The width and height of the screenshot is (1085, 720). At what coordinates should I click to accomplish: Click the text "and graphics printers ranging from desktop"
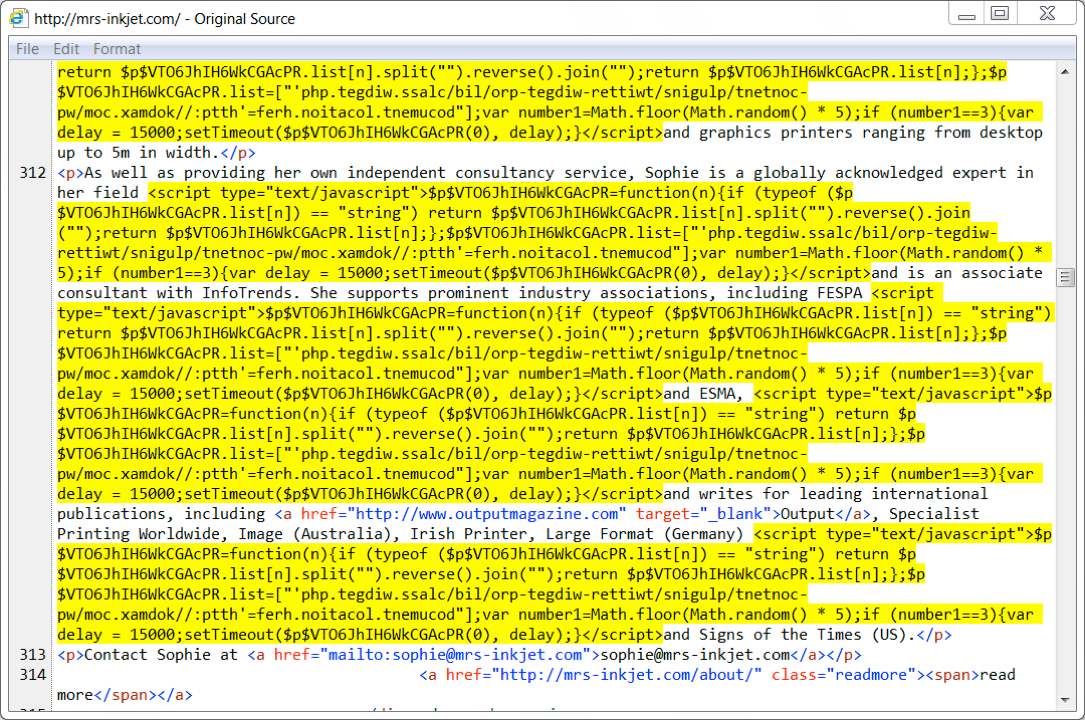click(x=852, y=133)
